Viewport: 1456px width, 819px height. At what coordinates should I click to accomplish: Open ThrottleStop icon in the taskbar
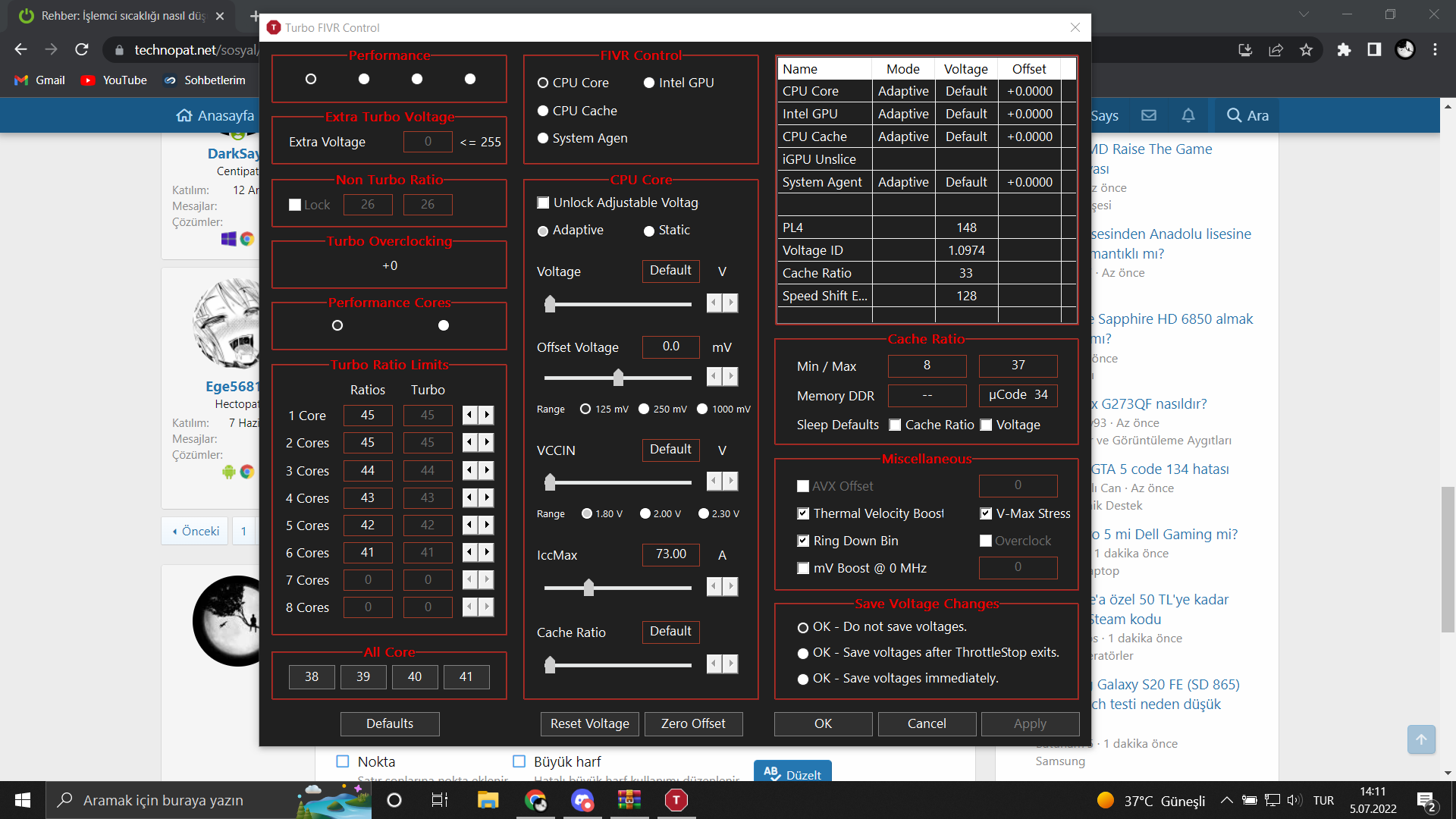(676, 800)
